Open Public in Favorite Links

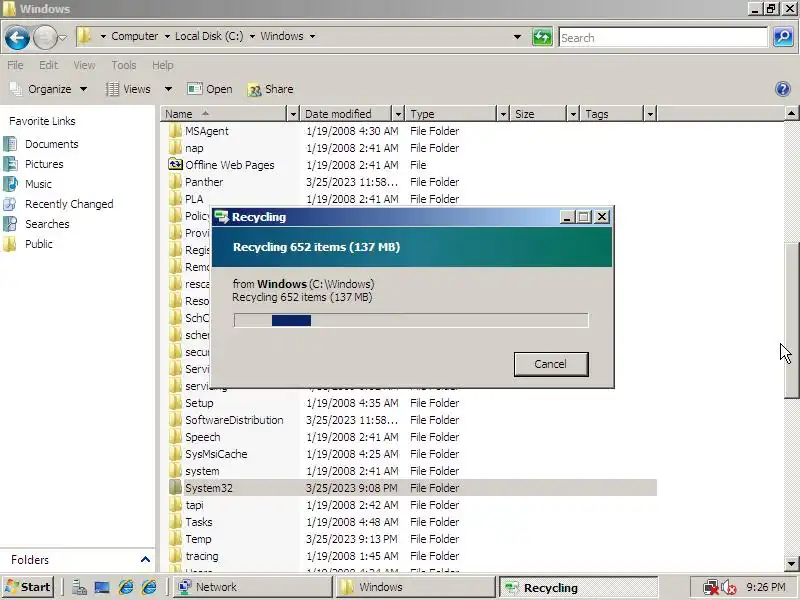(39, 244)
